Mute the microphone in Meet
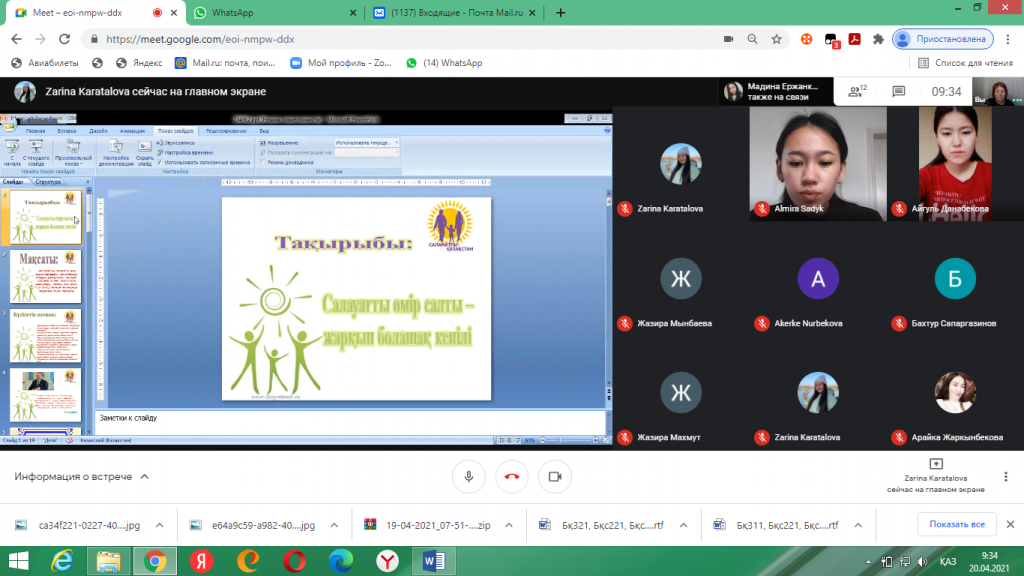This screenshot has width=1024, height=576. [x=468, y=477]
